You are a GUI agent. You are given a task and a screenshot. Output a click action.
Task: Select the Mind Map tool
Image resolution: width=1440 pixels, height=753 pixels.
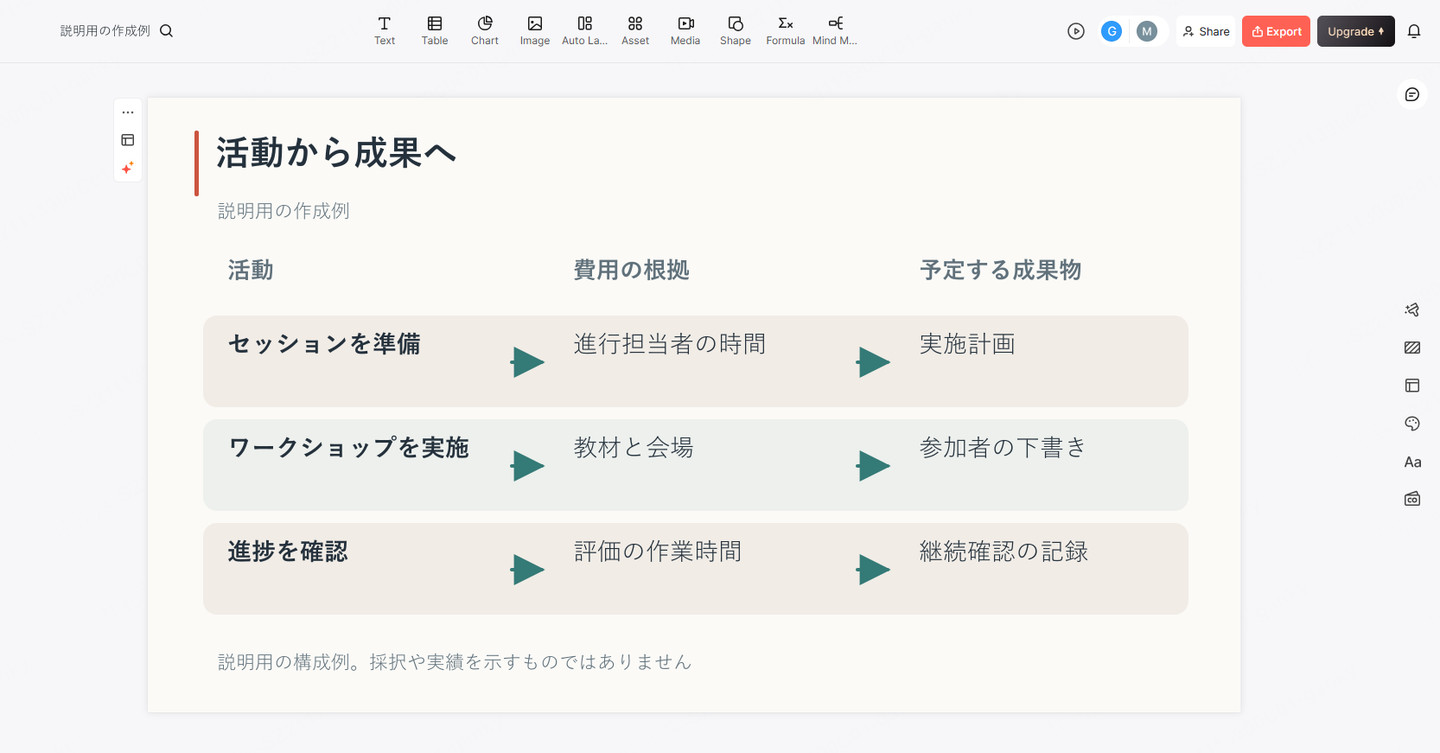pyautogui.click(x=835, y=31)
